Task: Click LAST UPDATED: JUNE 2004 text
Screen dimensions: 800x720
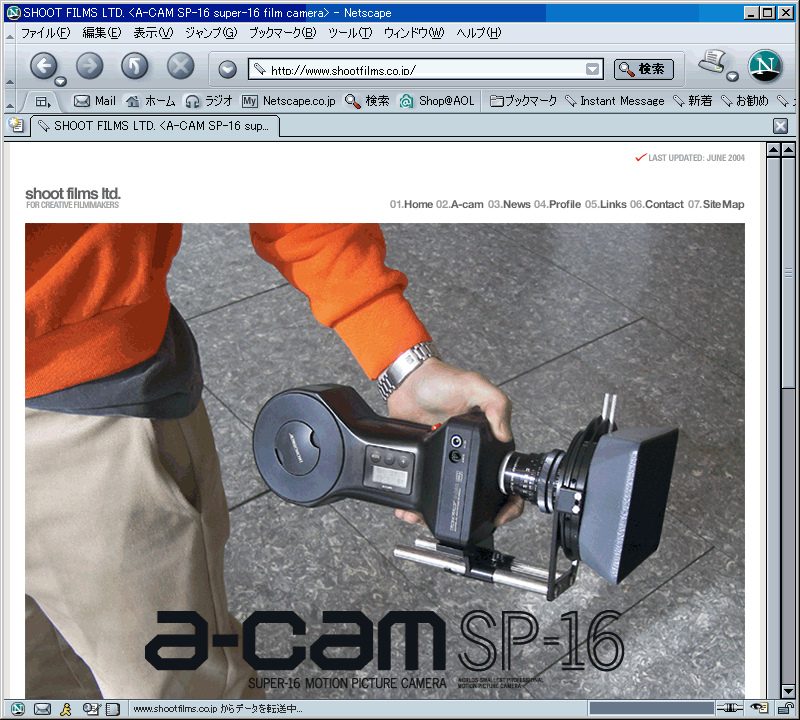Action: coord(696,158)
